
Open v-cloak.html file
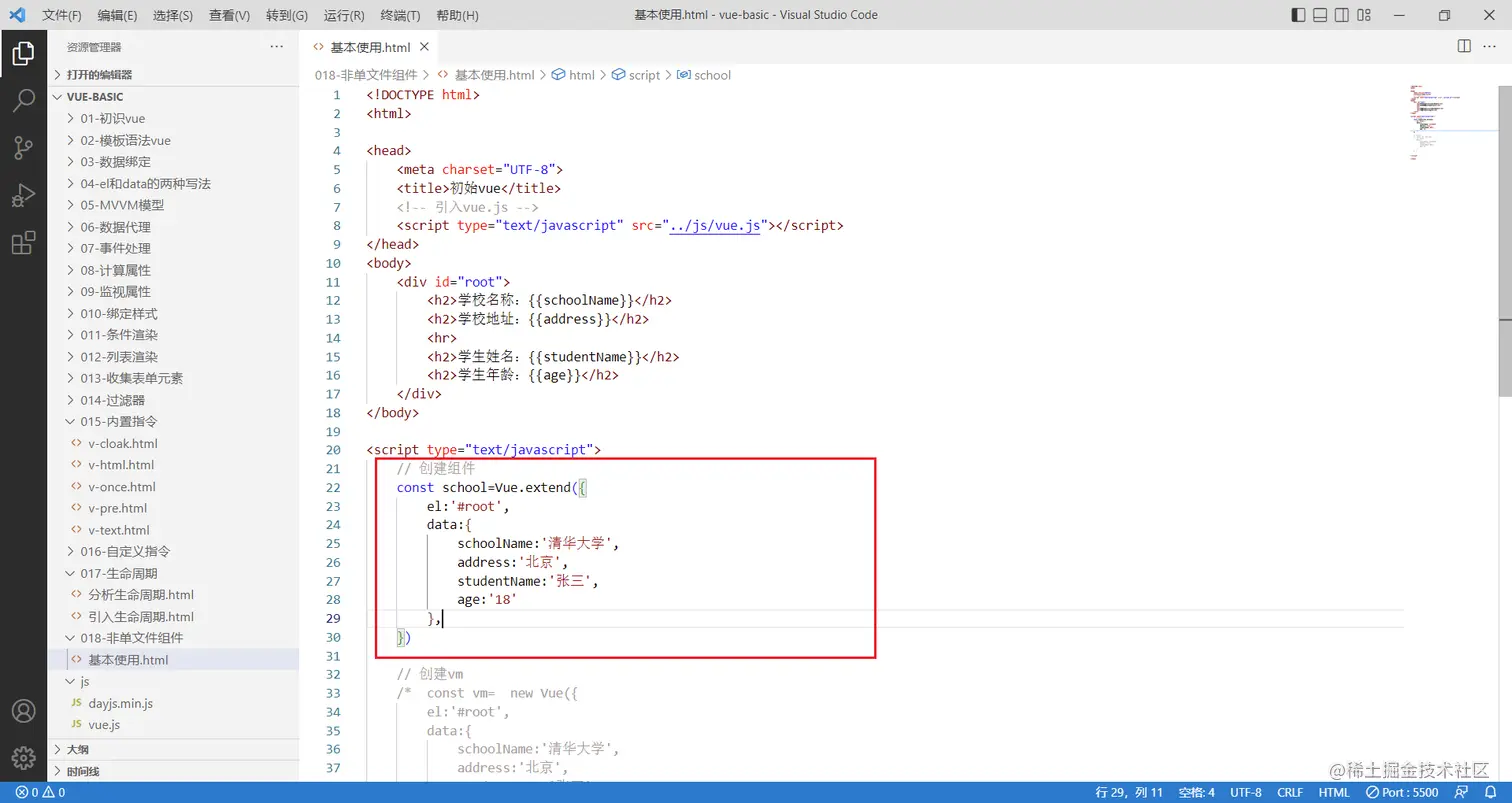click(x=123, y=443)
